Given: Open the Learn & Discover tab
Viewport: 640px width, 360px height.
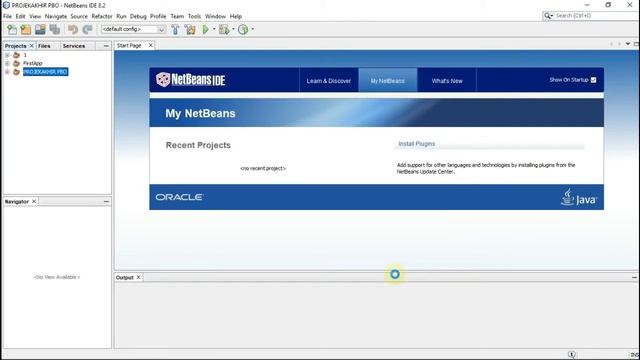Looking at the screenshot, I should [x=329, y=81].
